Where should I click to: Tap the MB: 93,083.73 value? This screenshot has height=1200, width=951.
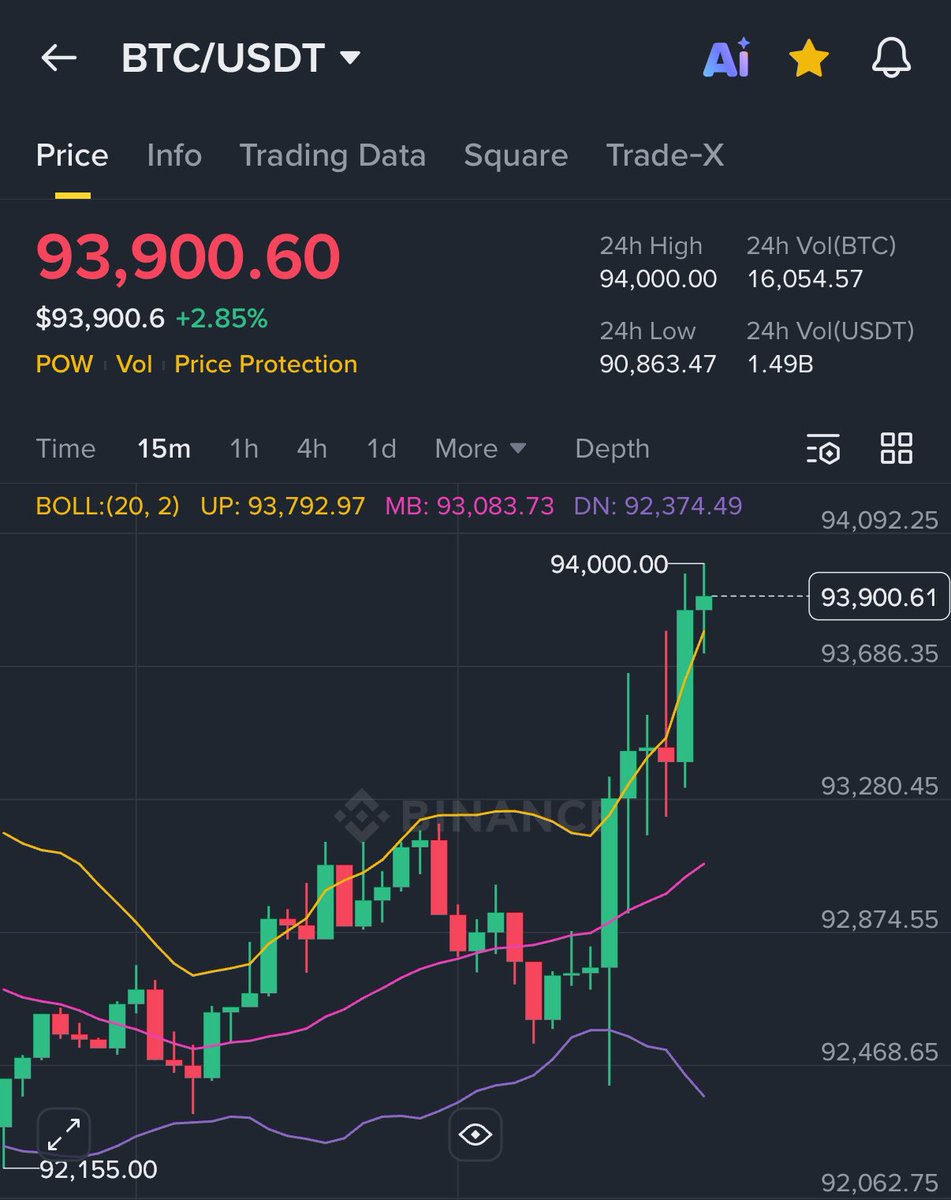click(469, 506)
